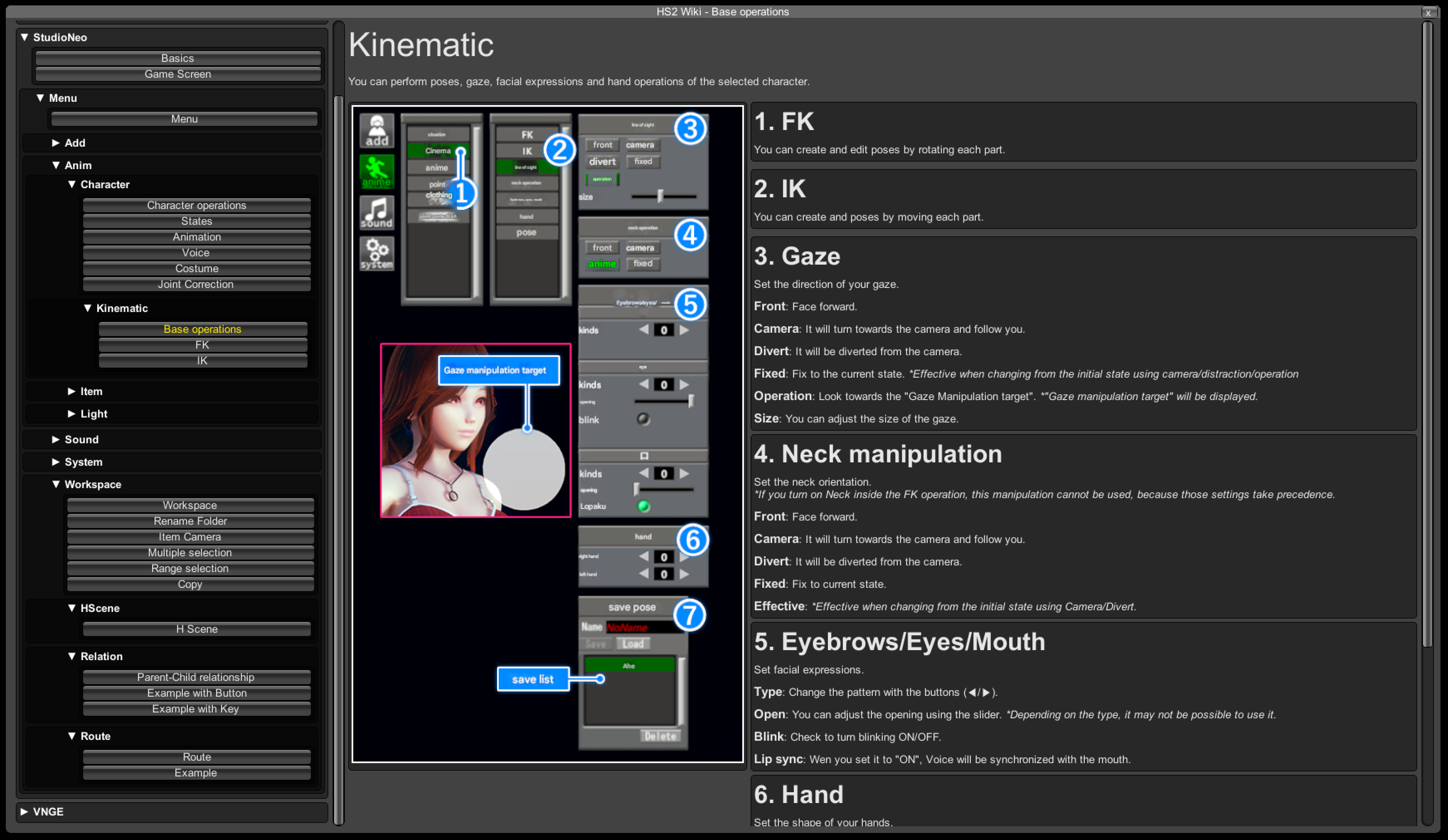Switch to the neck operation tab
Screen dimensions: 1448x840
tap(527, 183)
